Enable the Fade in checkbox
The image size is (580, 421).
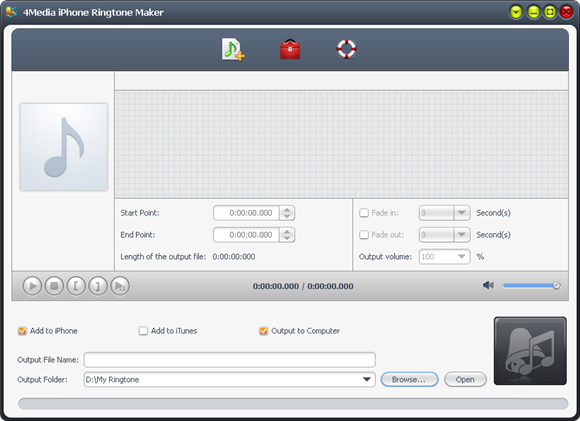point(364,213)
